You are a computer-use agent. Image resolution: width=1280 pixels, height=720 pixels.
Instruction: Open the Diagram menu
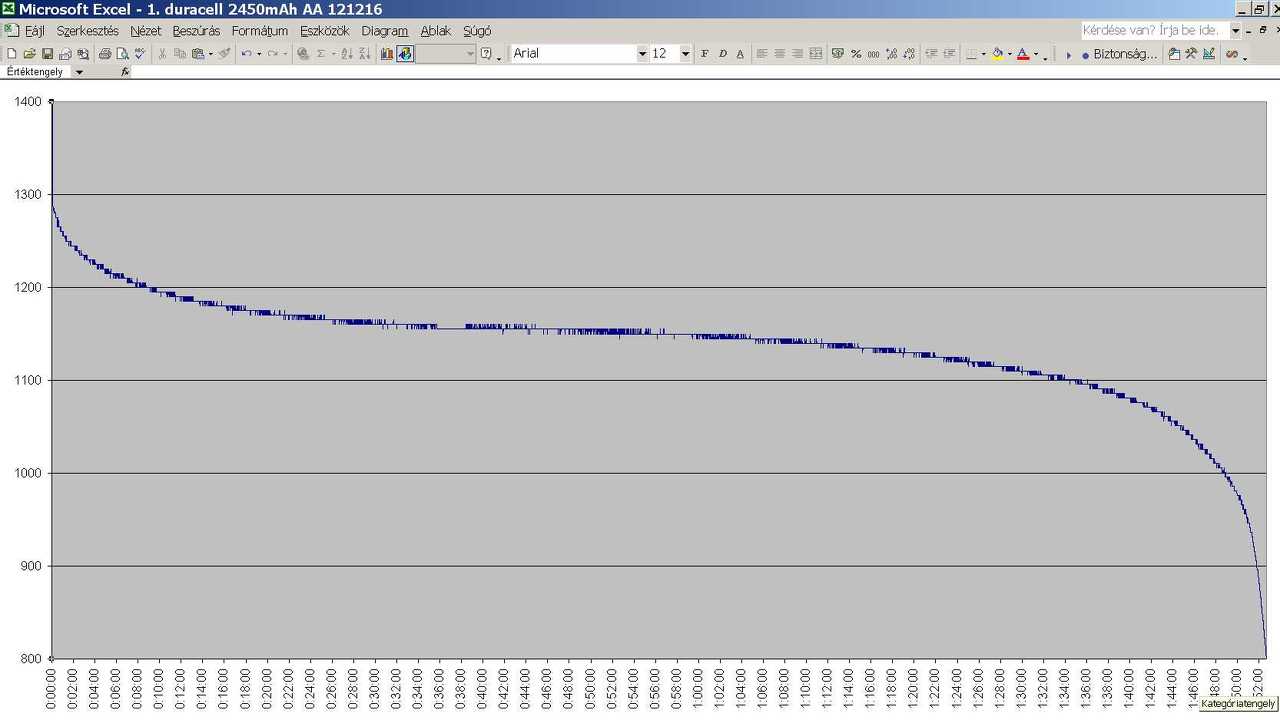(x=385, y=31)
